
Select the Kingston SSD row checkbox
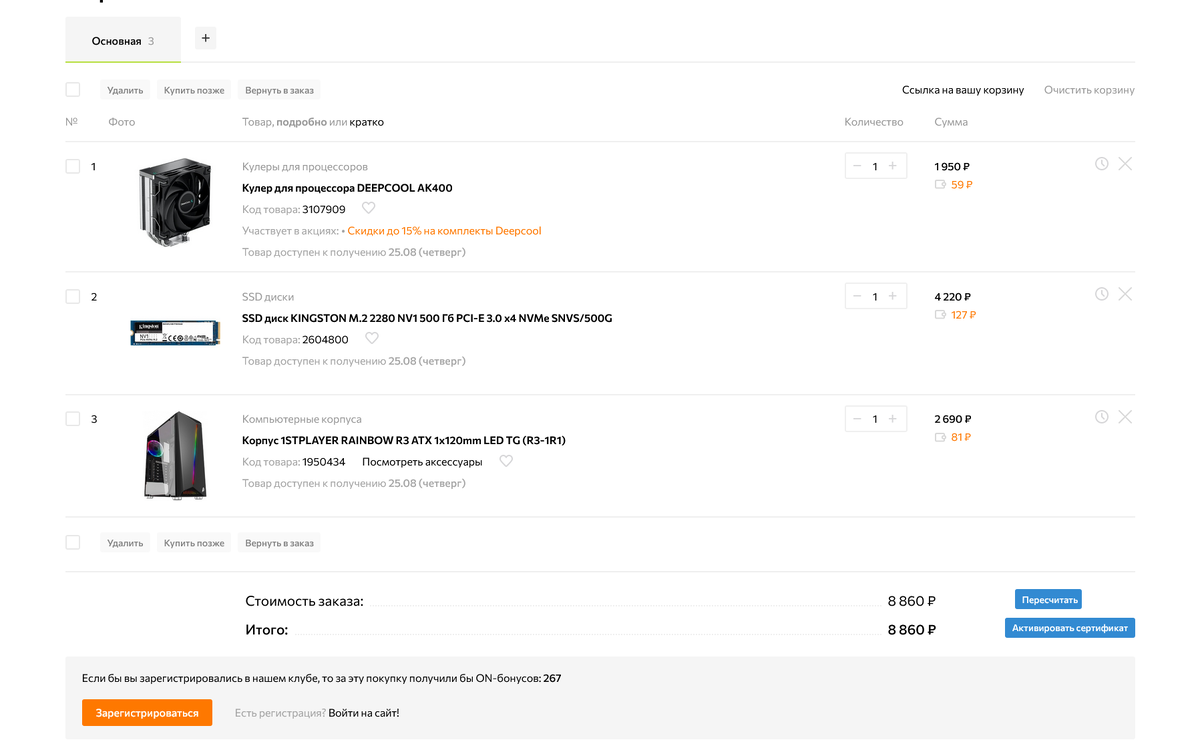[73, 297]
